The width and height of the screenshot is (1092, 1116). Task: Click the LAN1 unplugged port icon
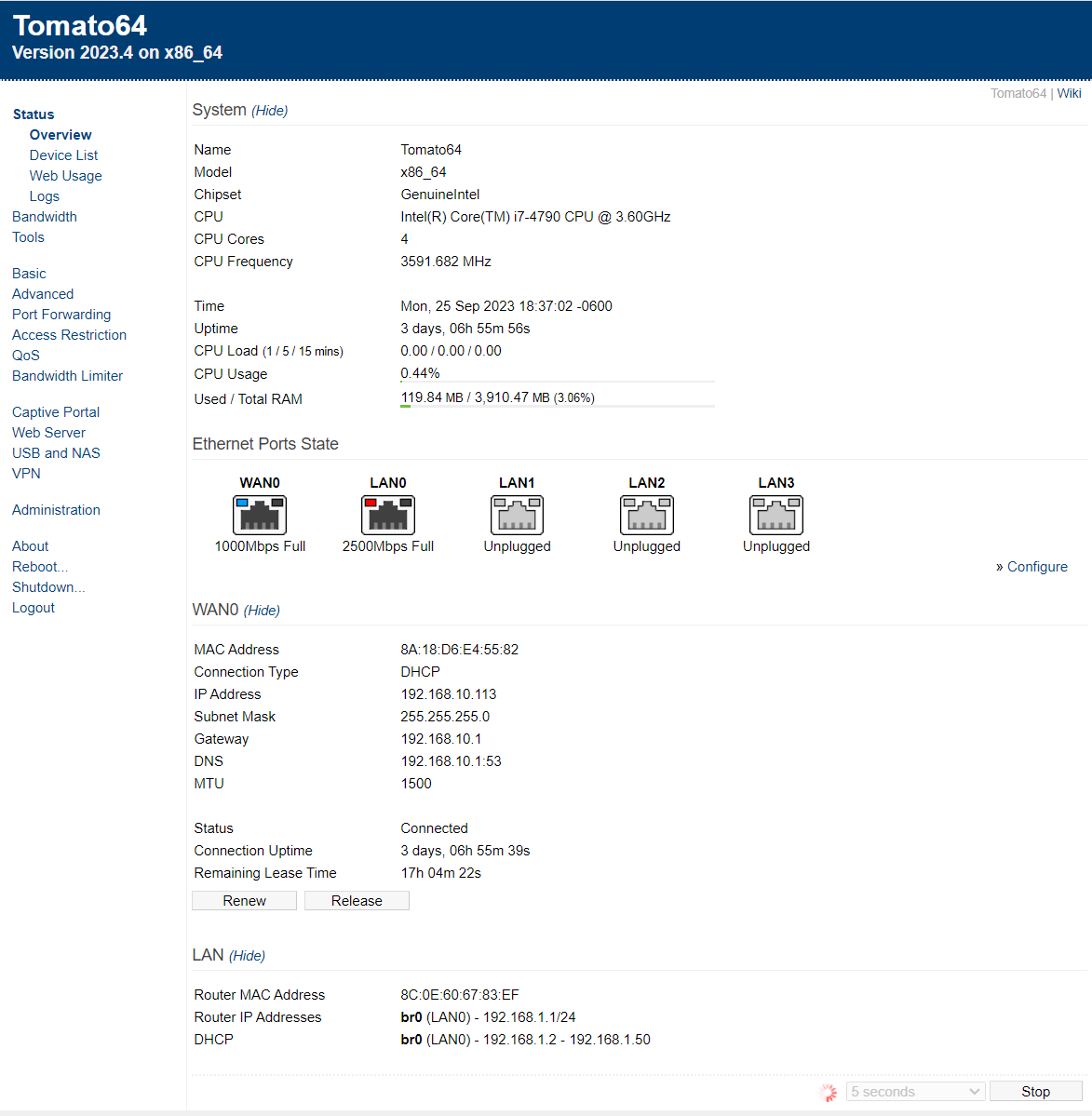point(517,515)
